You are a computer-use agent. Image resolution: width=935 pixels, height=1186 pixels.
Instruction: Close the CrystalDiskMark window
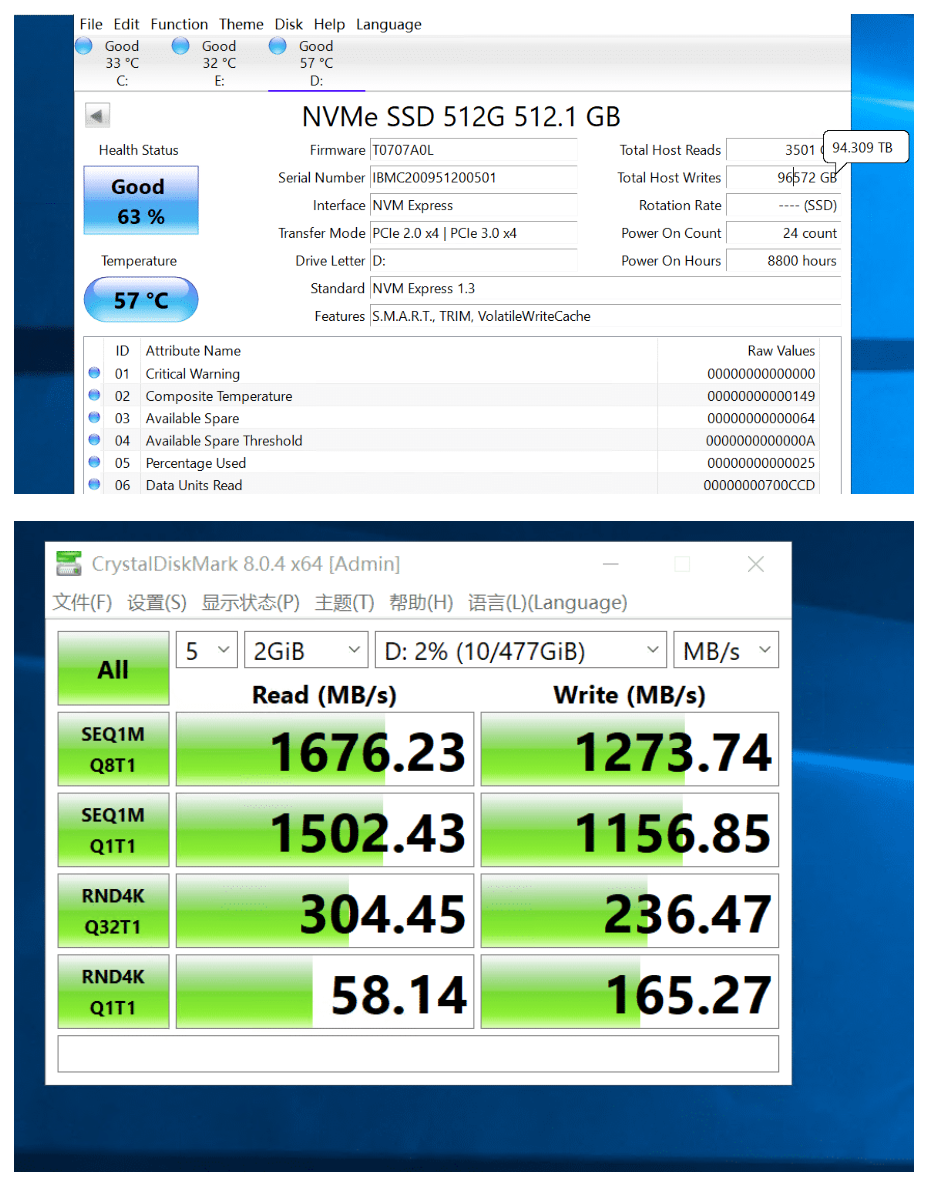[755, 564]
